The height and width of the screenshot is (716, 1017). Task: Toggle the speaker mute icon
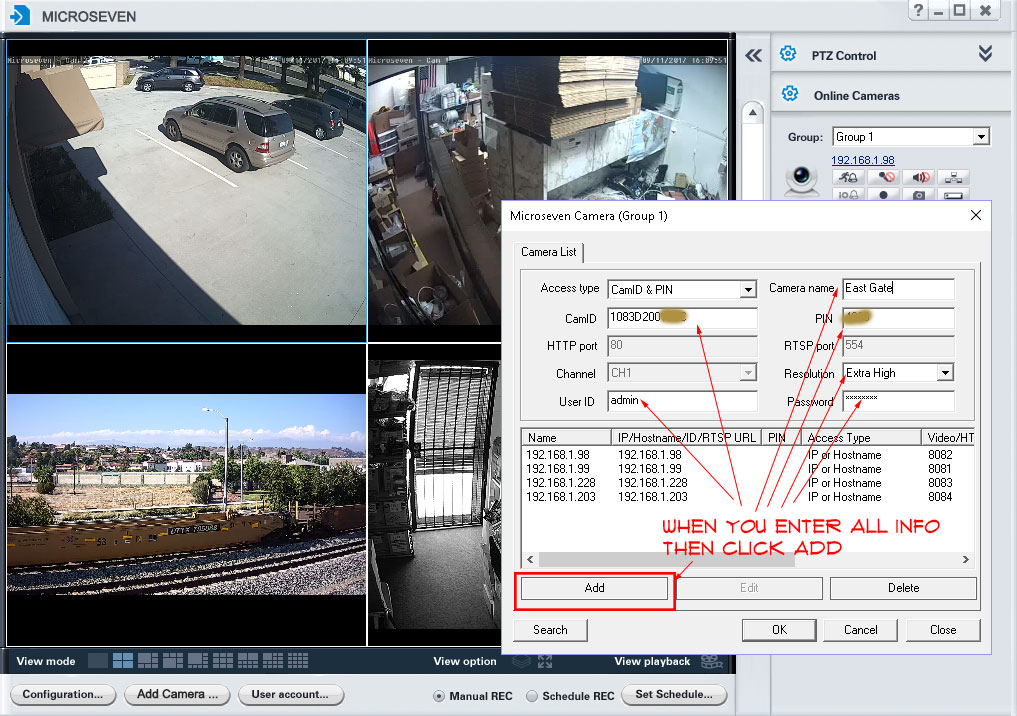pyautogui.click(x=920, y=177)
